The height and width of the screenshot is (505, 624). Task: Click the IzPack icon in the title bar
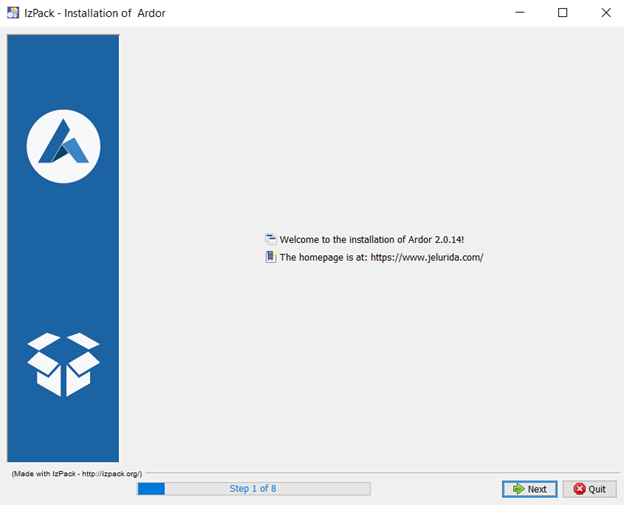point(12,13)
